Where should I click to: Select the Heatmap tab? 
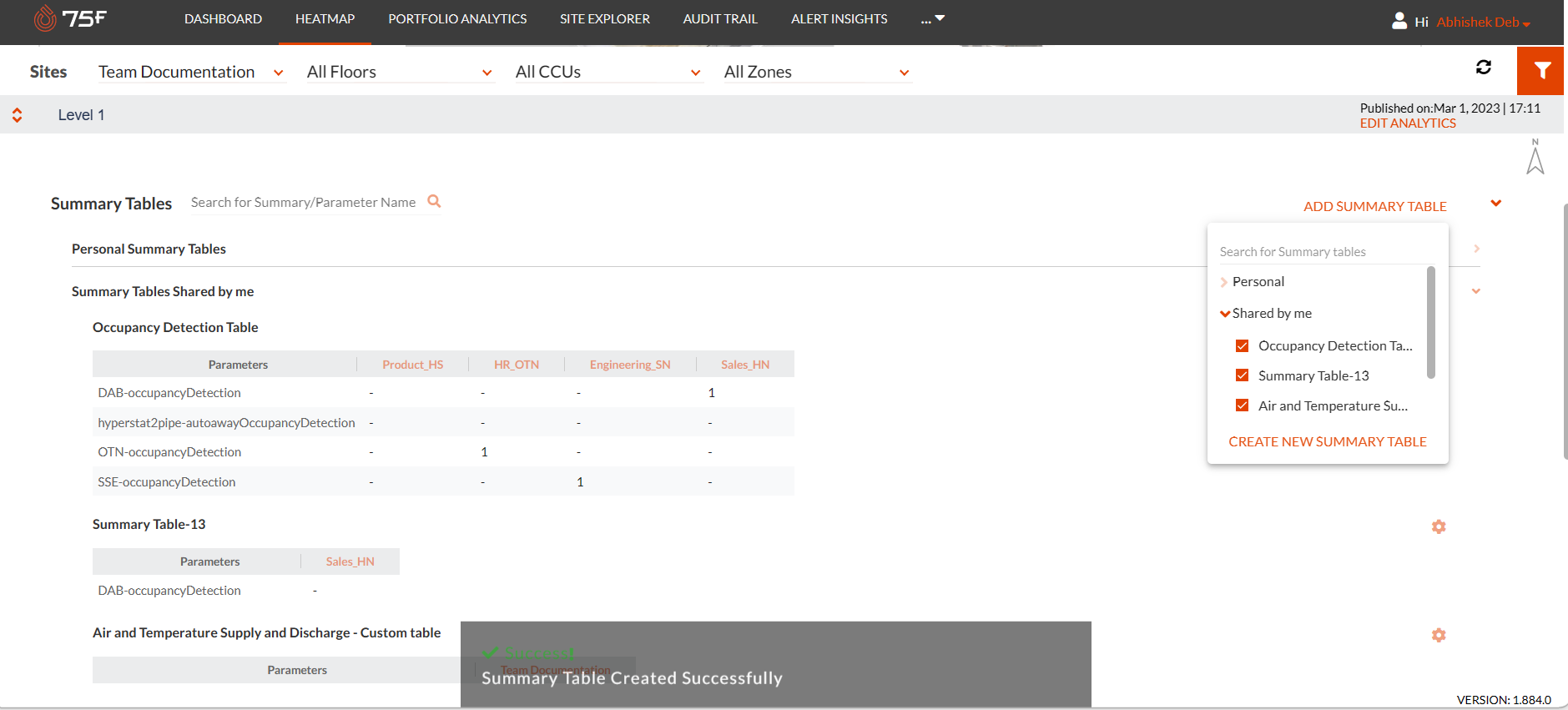coord(325,18)
